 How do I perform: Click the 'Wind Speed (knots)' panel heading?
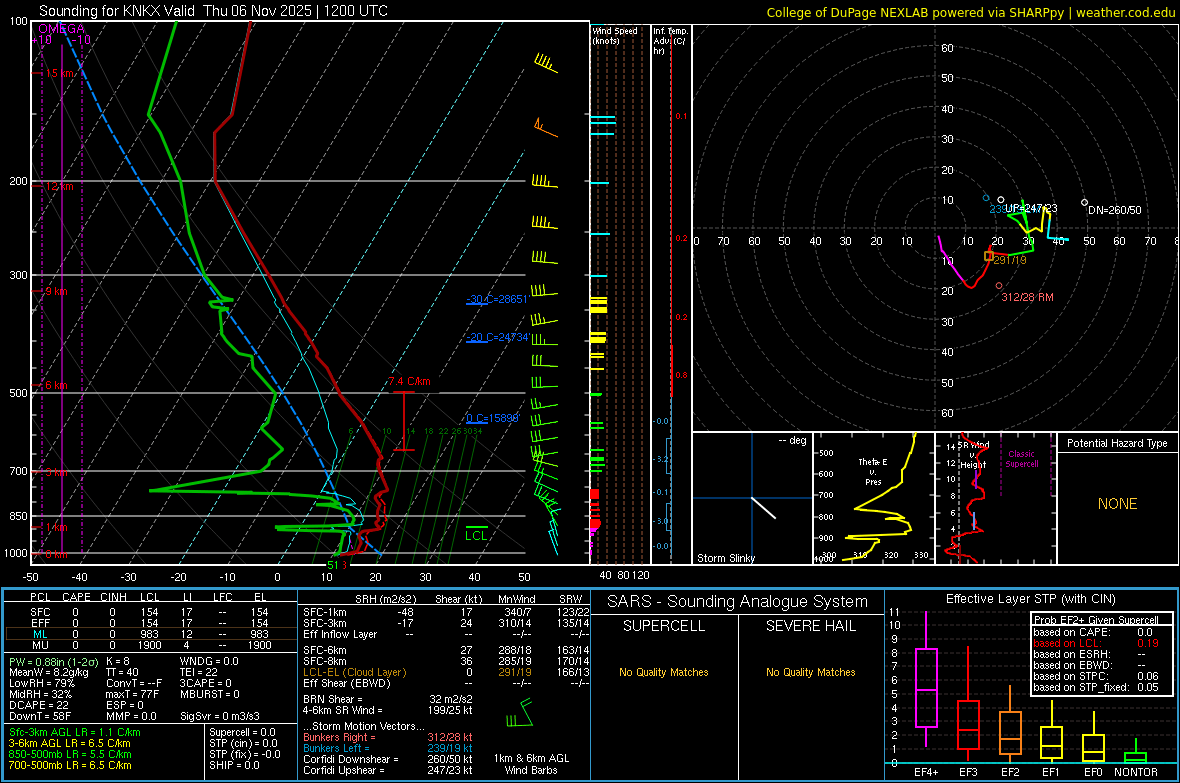point(615,35)
